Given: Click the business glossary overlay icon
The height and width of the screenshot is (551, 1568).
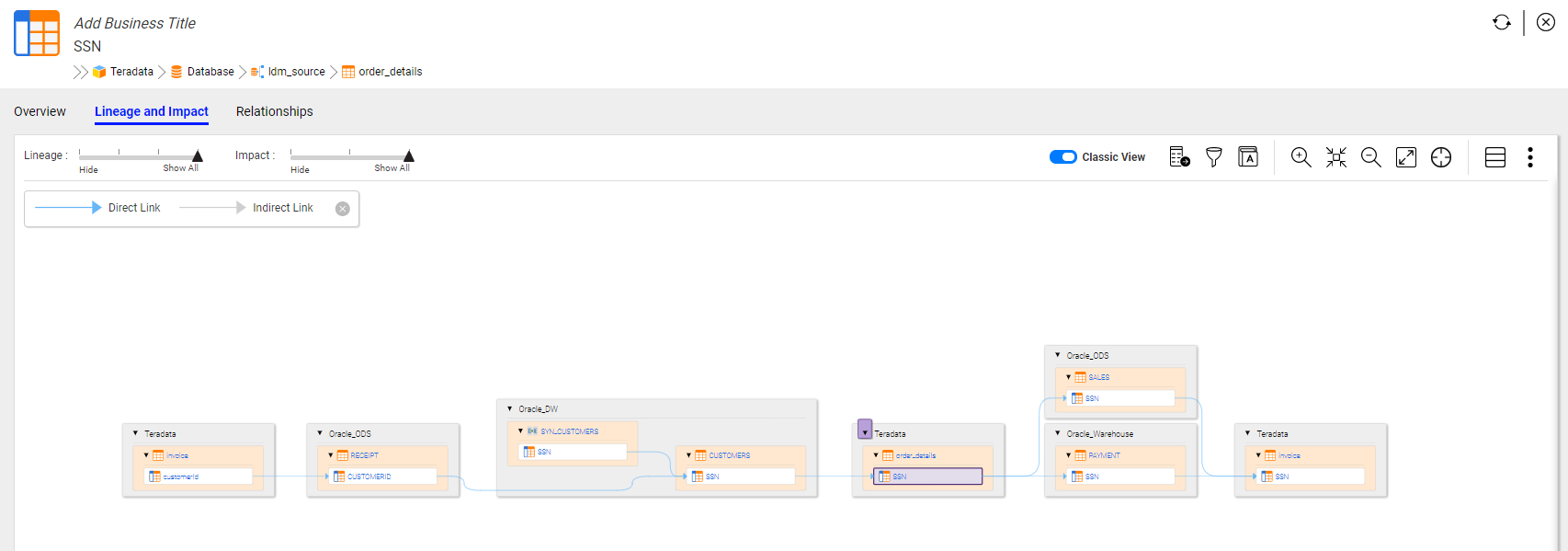Looking at the screenshot, I should (x=1248, y=157).
